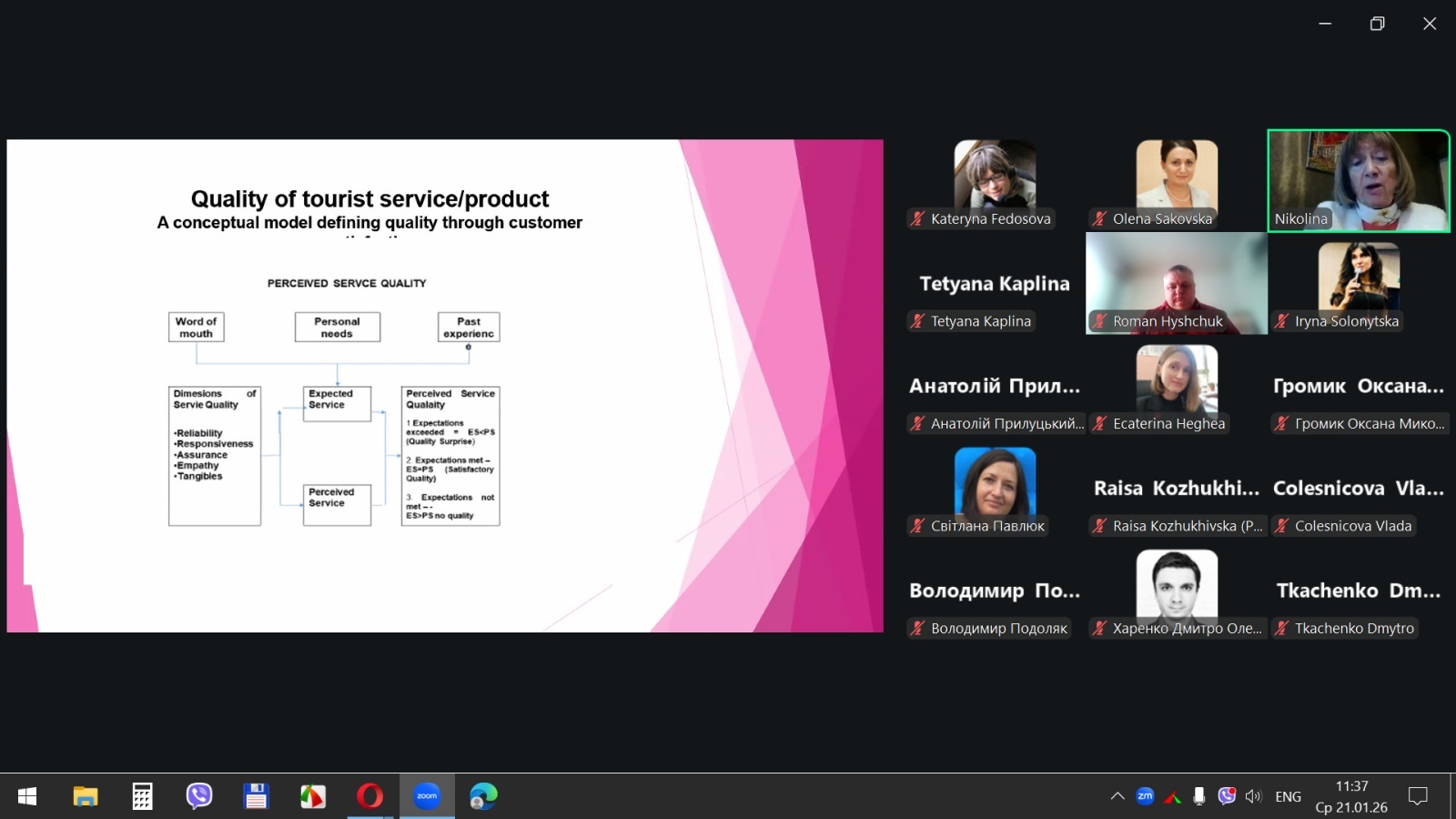This screenshot has height=819, width=1456.
Task: Click the floppy disk save app icon
Action: tap(256, 796)
